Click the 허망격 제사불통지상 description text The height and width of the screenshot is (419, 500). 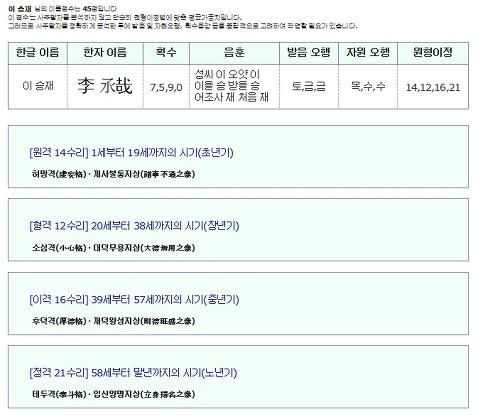(113, 174)
